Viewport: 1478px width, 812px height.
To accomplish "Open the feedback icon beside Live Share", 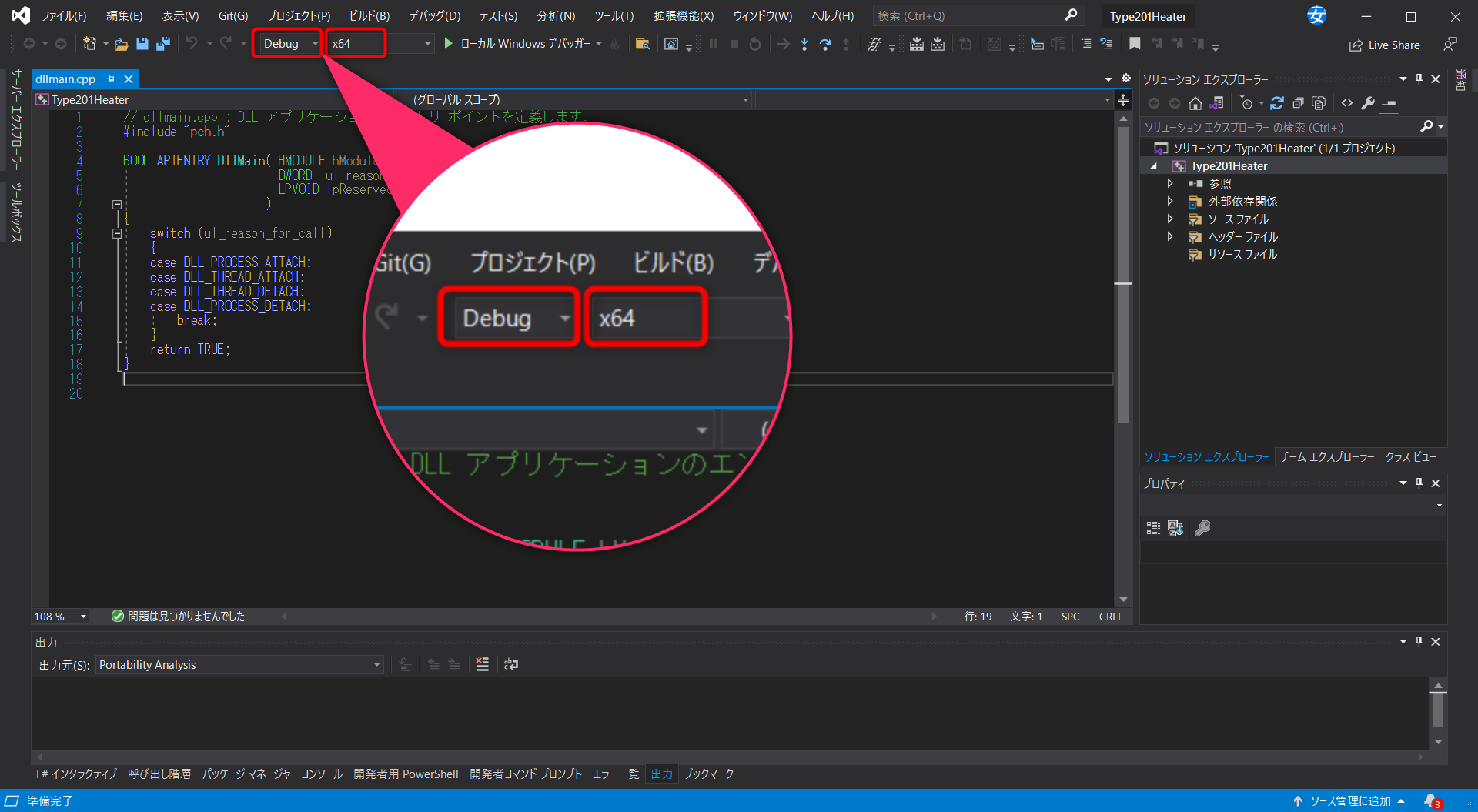I will [1450, 45].
